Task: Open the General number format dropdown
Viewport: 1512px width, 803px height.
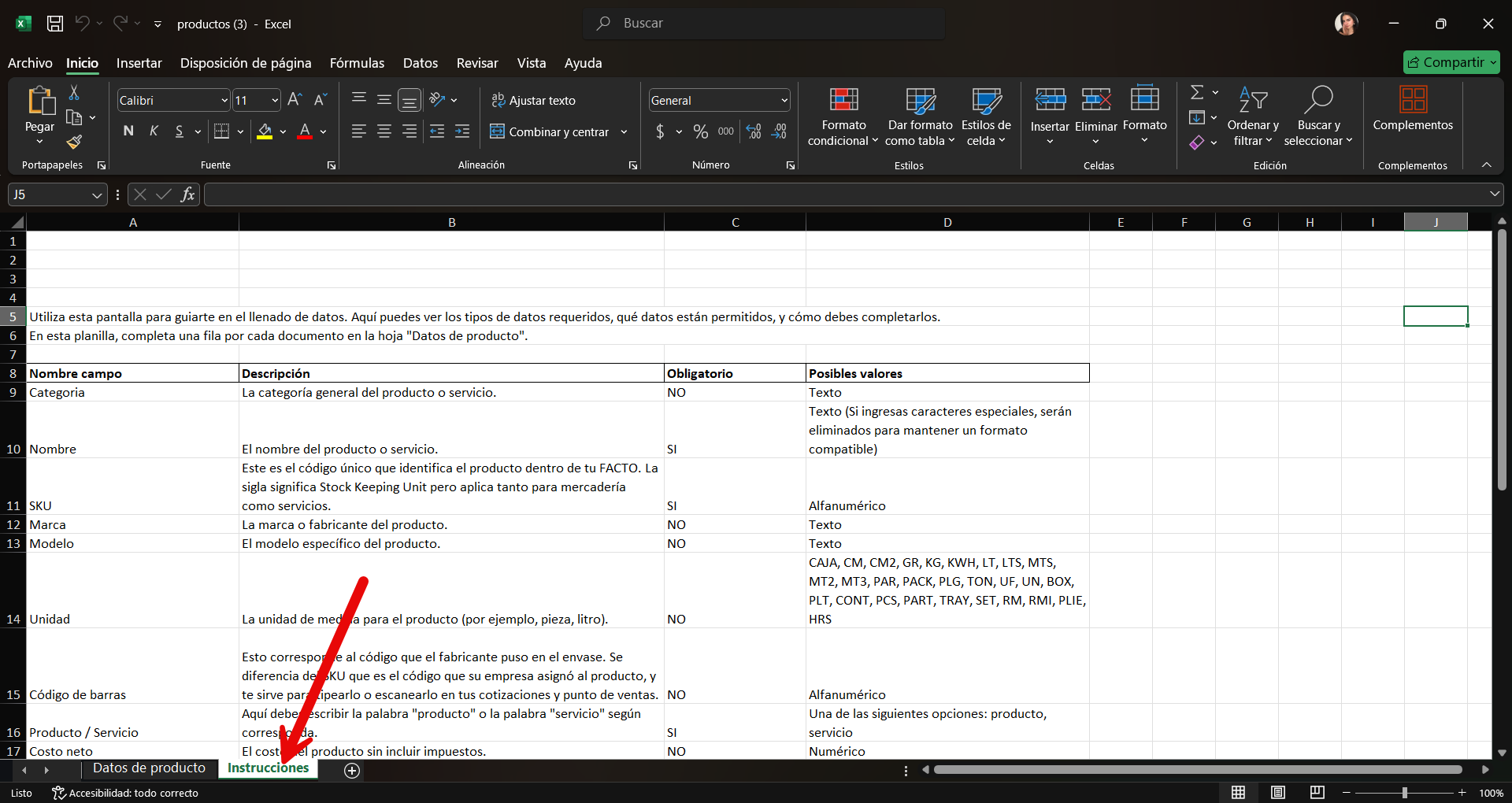Action: 784,101
